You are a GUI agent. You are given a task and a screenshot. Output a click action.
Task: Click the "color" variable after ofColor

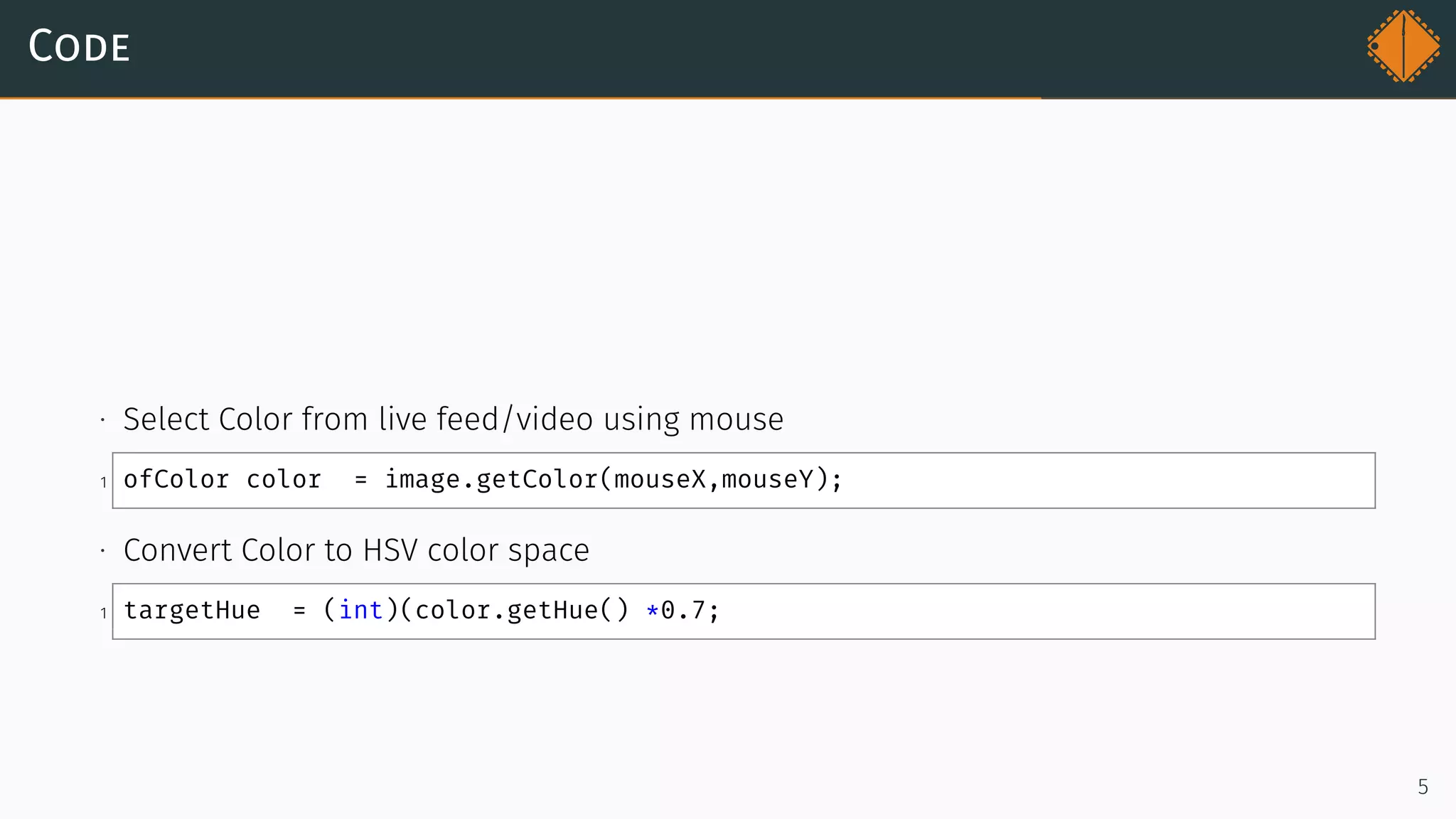[x=284, y=479]
